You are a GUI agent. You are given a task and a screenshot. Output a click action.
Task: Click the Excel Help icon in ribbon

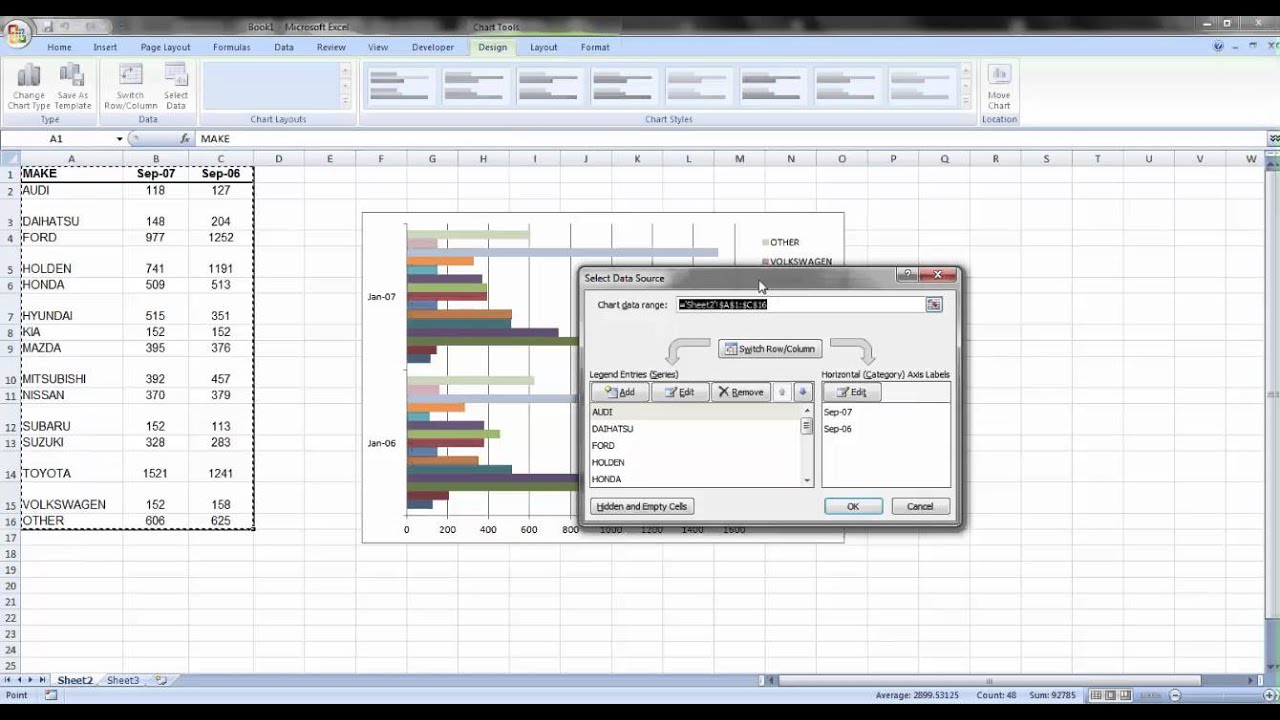tap(1218, 47)
